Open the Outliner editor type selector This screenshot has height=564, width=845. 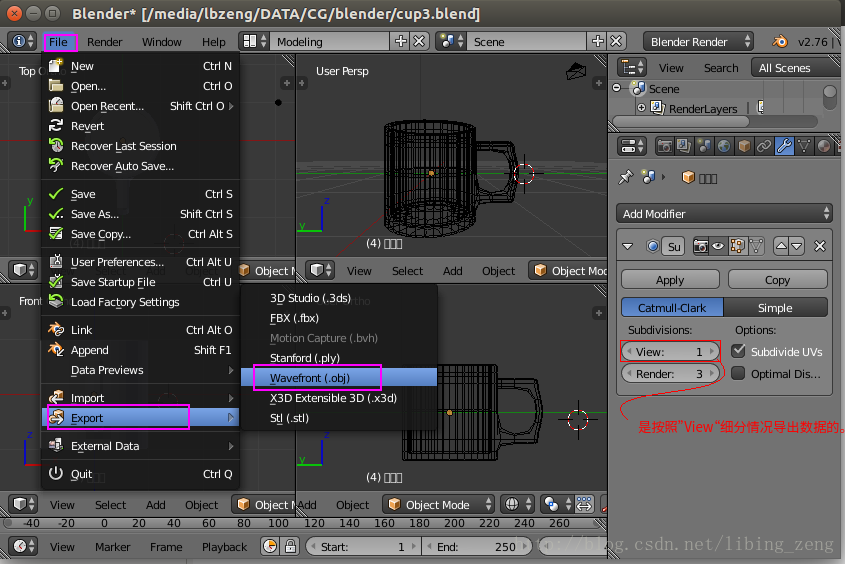pos(632,68)
